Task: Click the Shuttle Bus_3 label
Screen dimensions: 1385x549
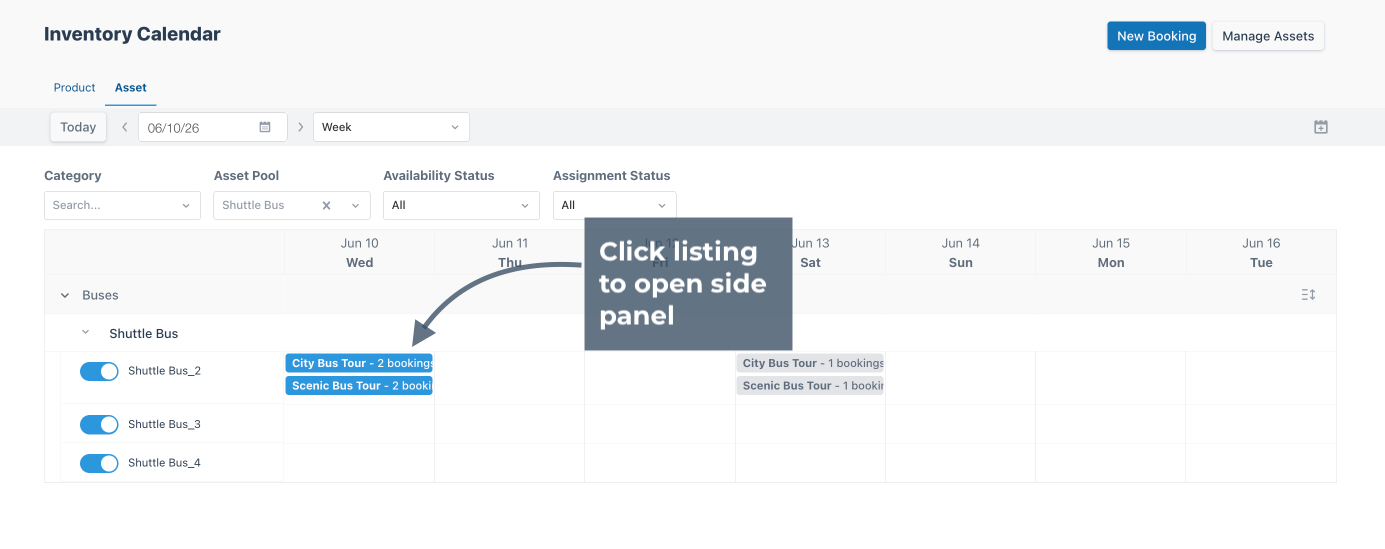Action: pos(164,425)
